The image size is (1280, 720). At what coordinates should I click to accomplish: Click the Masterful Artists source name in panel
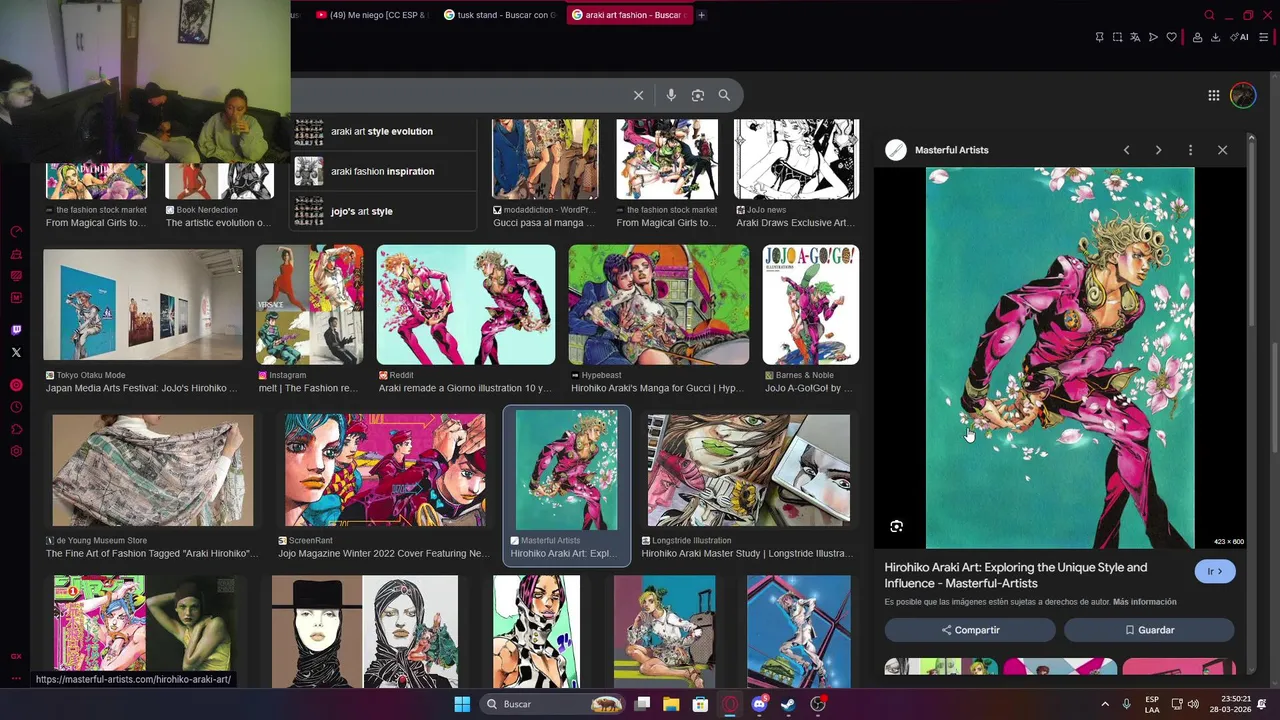click(951, 150)
